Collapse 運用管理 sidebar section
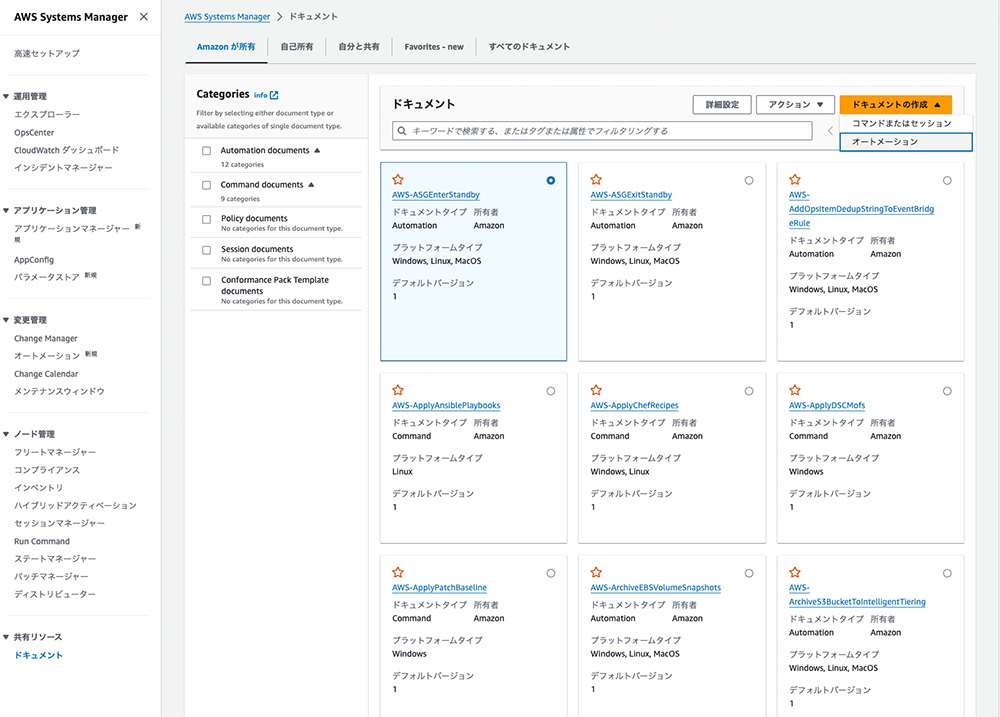 coord(6,96)
